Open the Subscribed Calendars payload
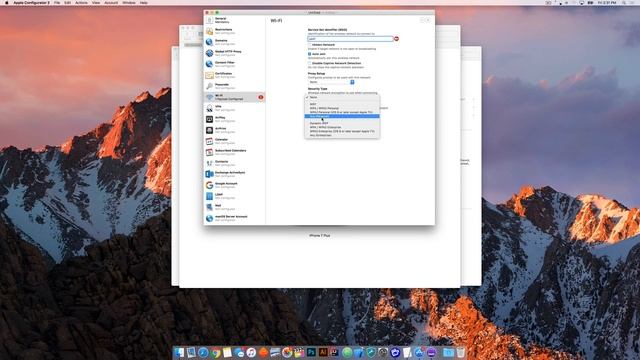 coord(234,152)
